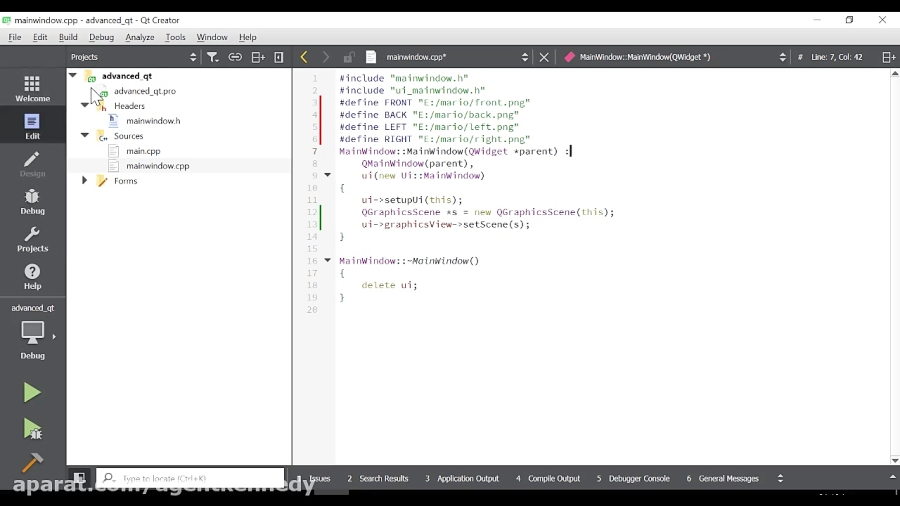Open main.cpp in the project tree

click(x=143, y=151)
